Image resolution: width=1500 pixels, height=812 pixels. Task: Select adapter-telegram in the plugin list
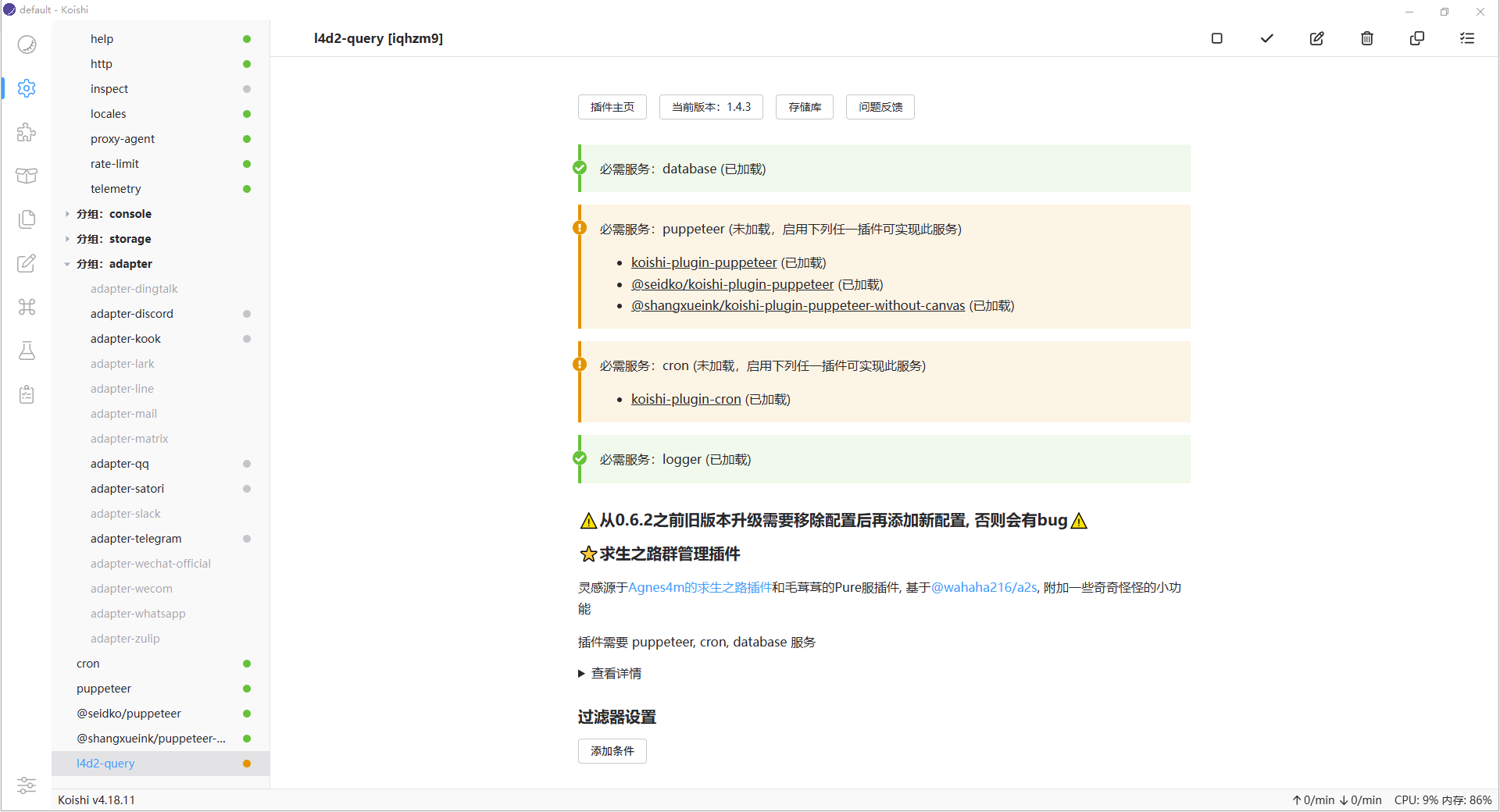pyautogui.click(x=136, y=539)
